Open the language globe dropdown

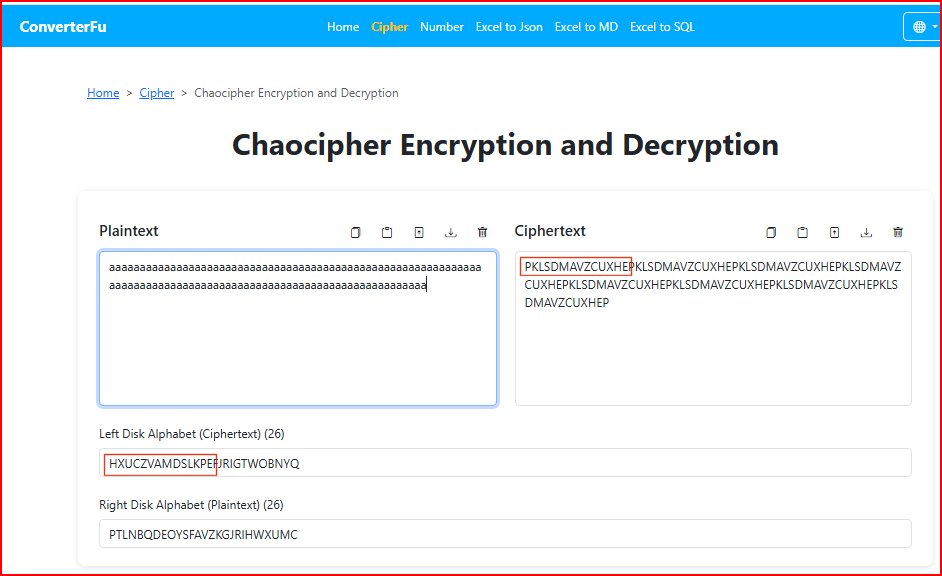coord(921,26)
